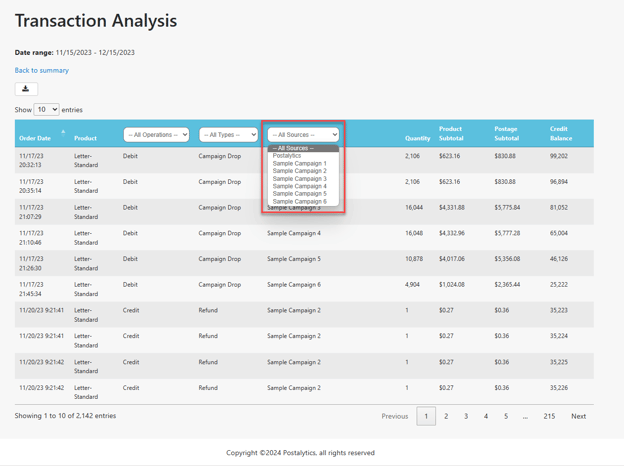Click the Next pagination button
Screen dimensions: 624x466
pyautogui.click(x=579, y=416)
